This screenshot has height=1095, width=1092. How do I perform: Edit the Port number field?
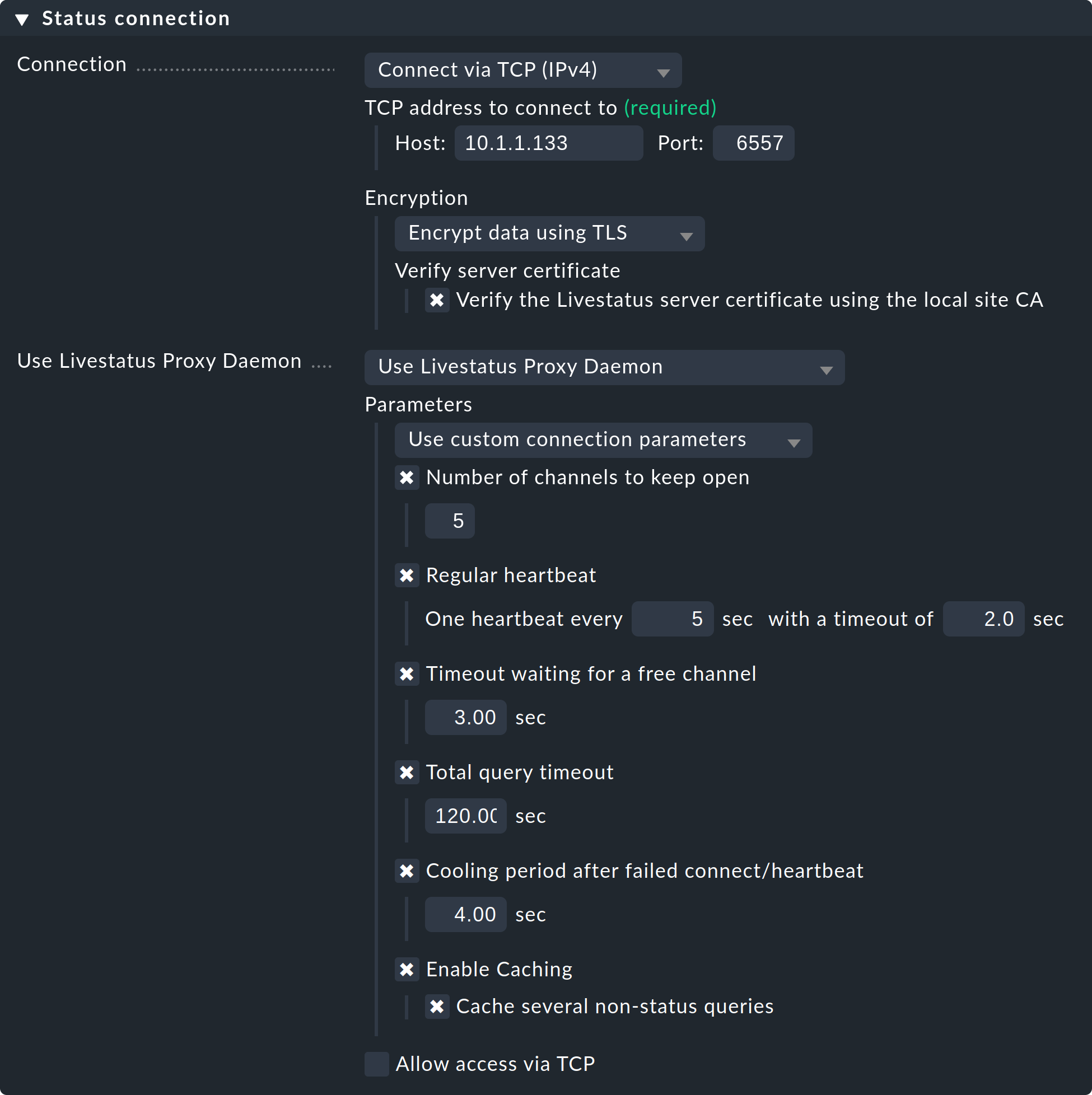point(753,143)
